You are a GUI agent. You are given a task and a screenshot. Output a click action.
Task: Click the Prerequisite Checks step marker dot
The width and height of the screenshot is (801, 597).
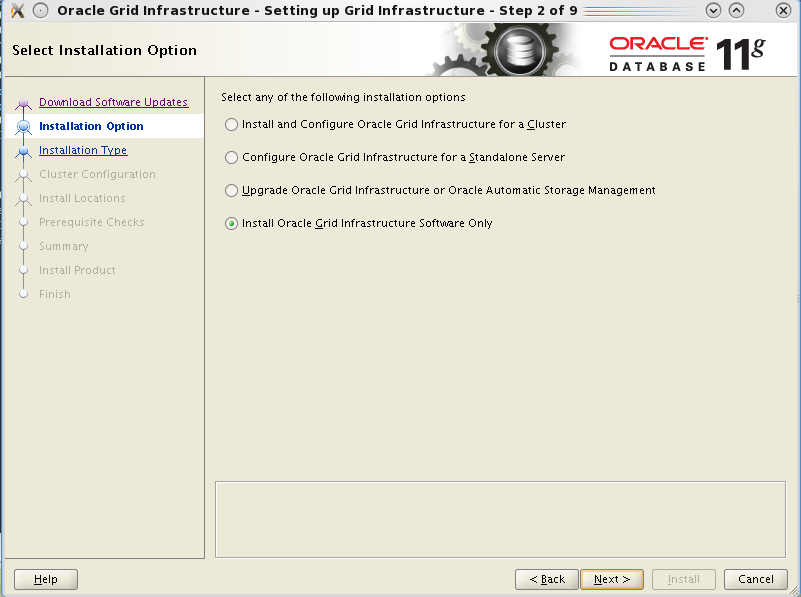click(x=23, y=222)
